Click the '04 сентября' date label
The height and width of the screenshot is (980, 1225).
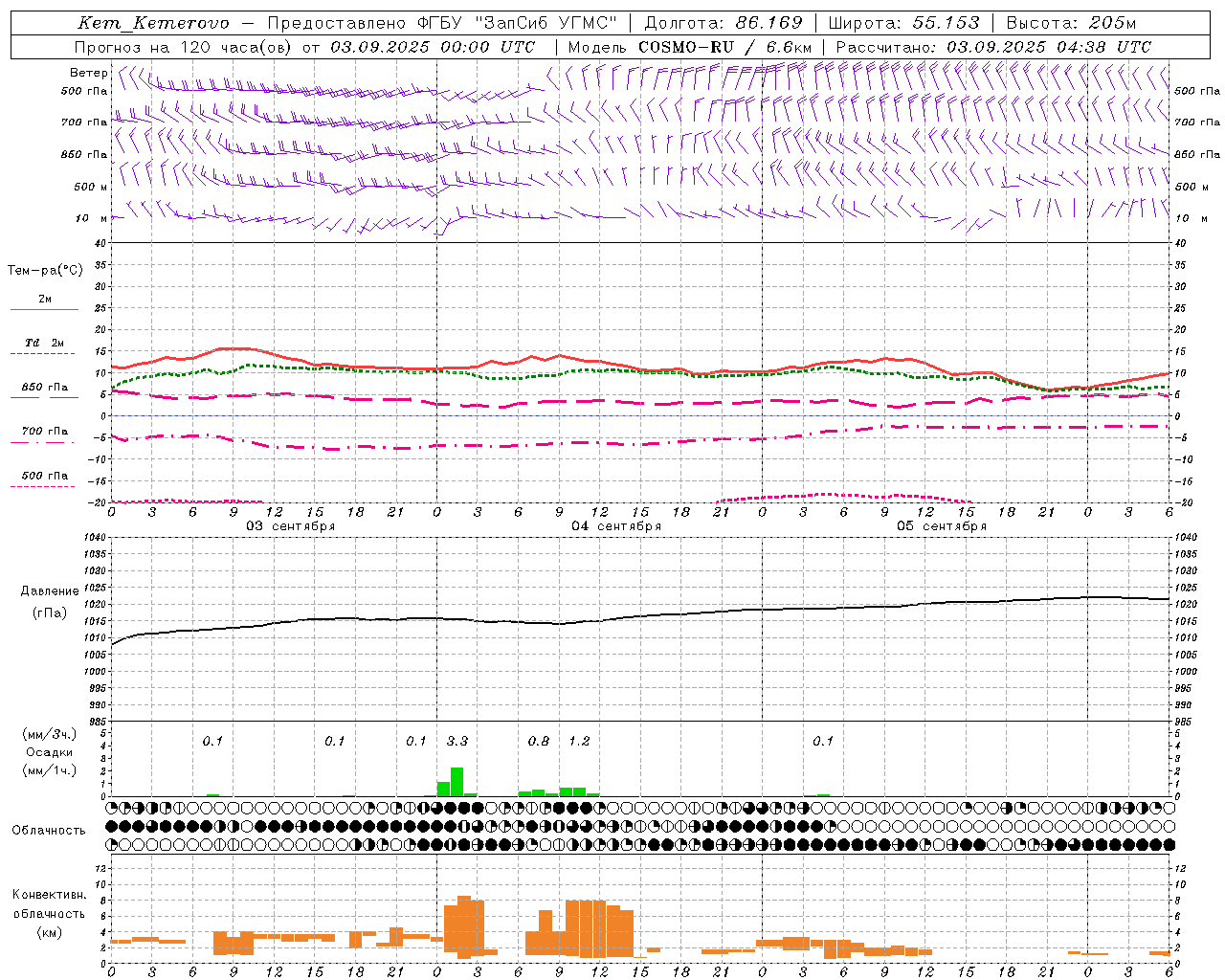point(616,526)
